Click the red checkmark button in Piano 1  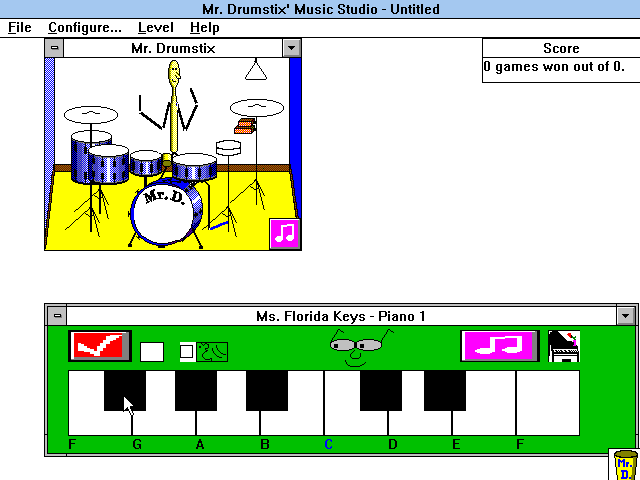click(x=100, y=346)
